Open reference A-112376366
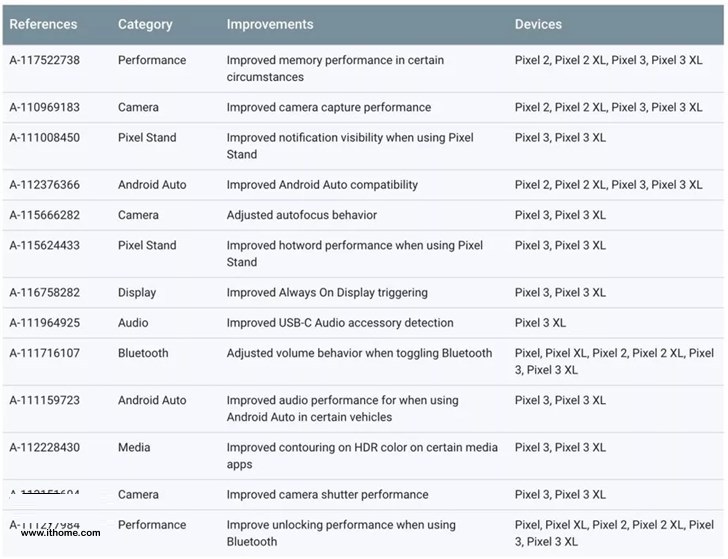Image resolution: width=728 pixels, height=559 pixels. click(45, 185)
